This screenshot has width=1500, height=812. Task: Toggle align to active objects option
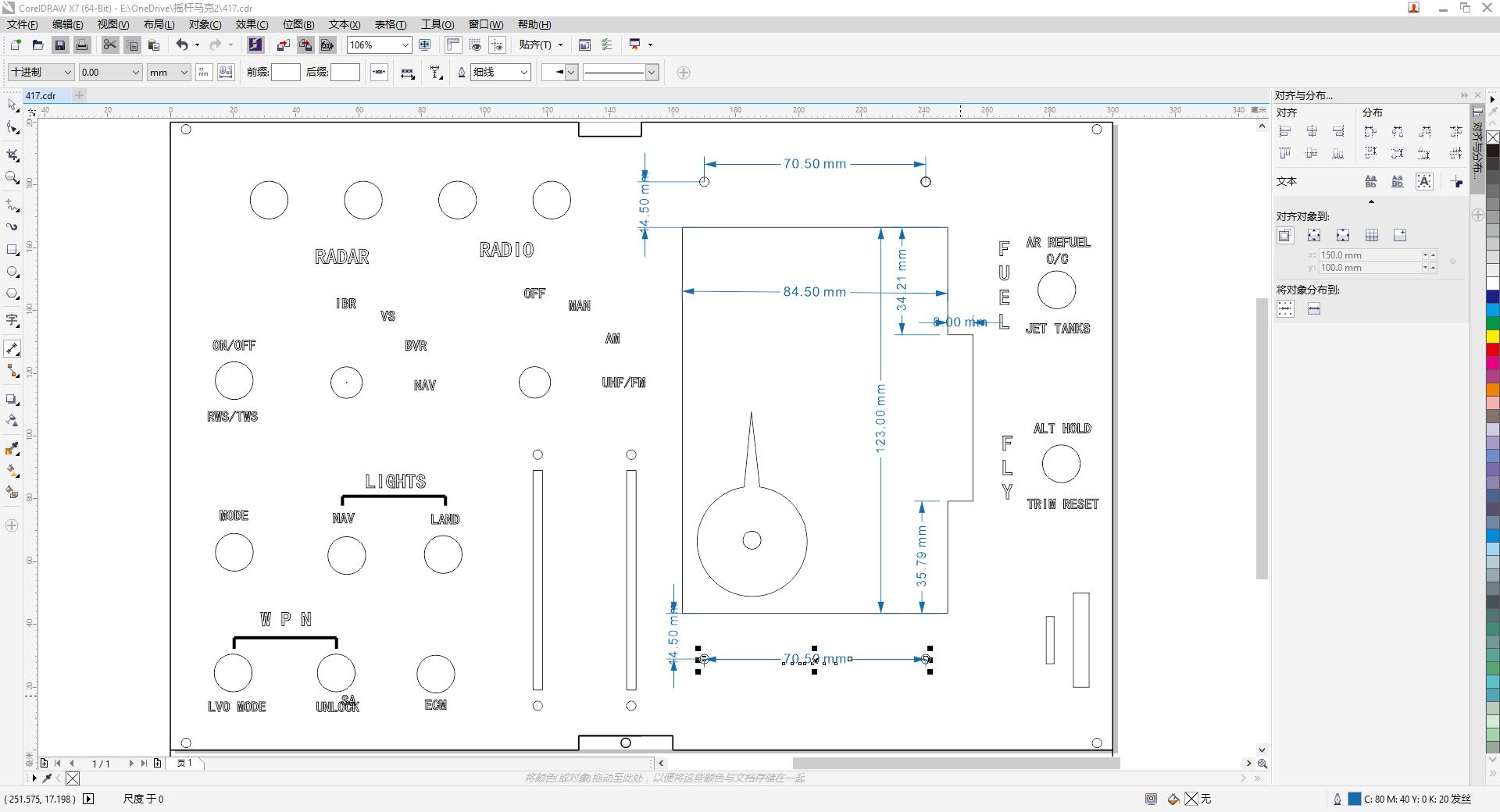1285,235
